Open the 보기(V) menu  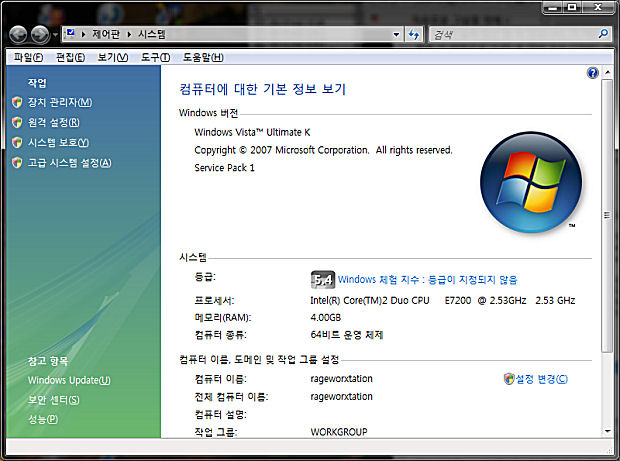113,57
